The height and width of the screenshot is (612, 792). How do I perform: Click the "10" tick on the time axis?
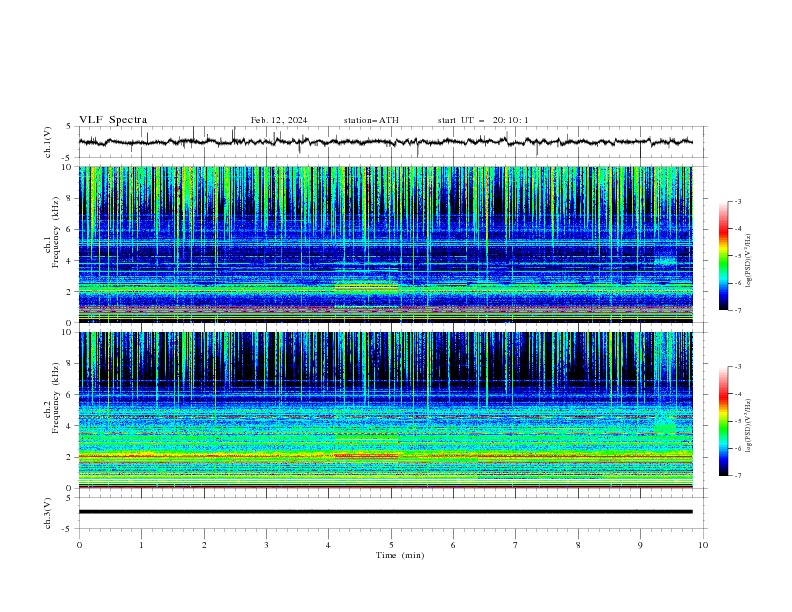pos(703,545)
